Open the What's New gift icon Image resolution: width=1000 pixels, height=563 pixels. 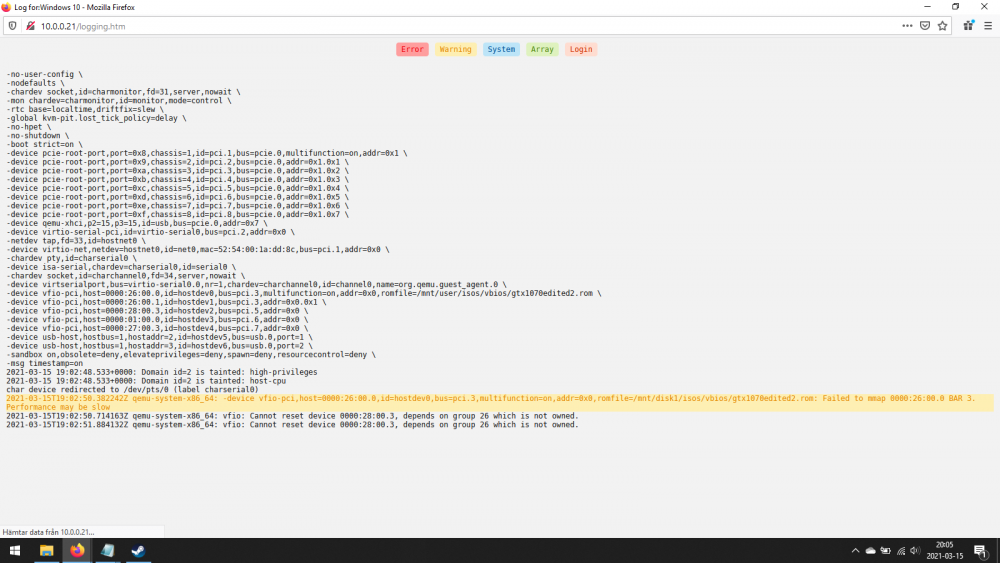pos(969,26)
